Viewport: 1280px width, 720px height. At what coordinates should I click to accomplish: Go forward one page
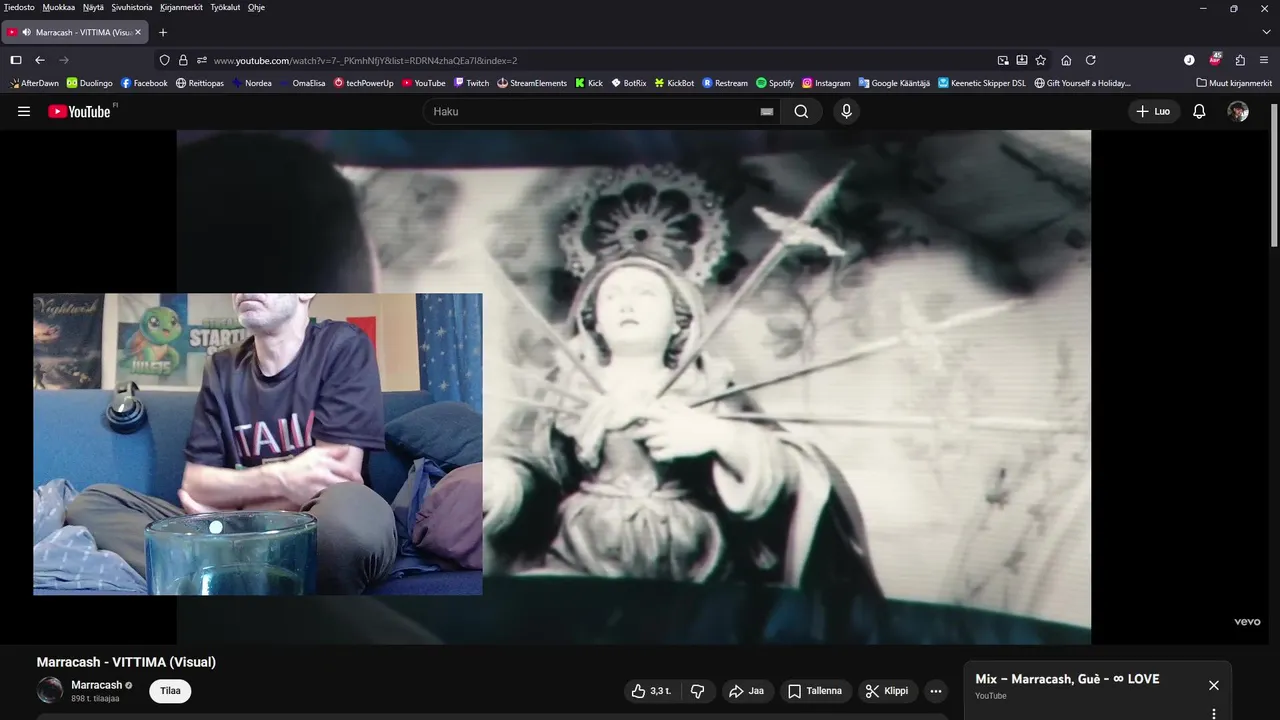point(64,60)
